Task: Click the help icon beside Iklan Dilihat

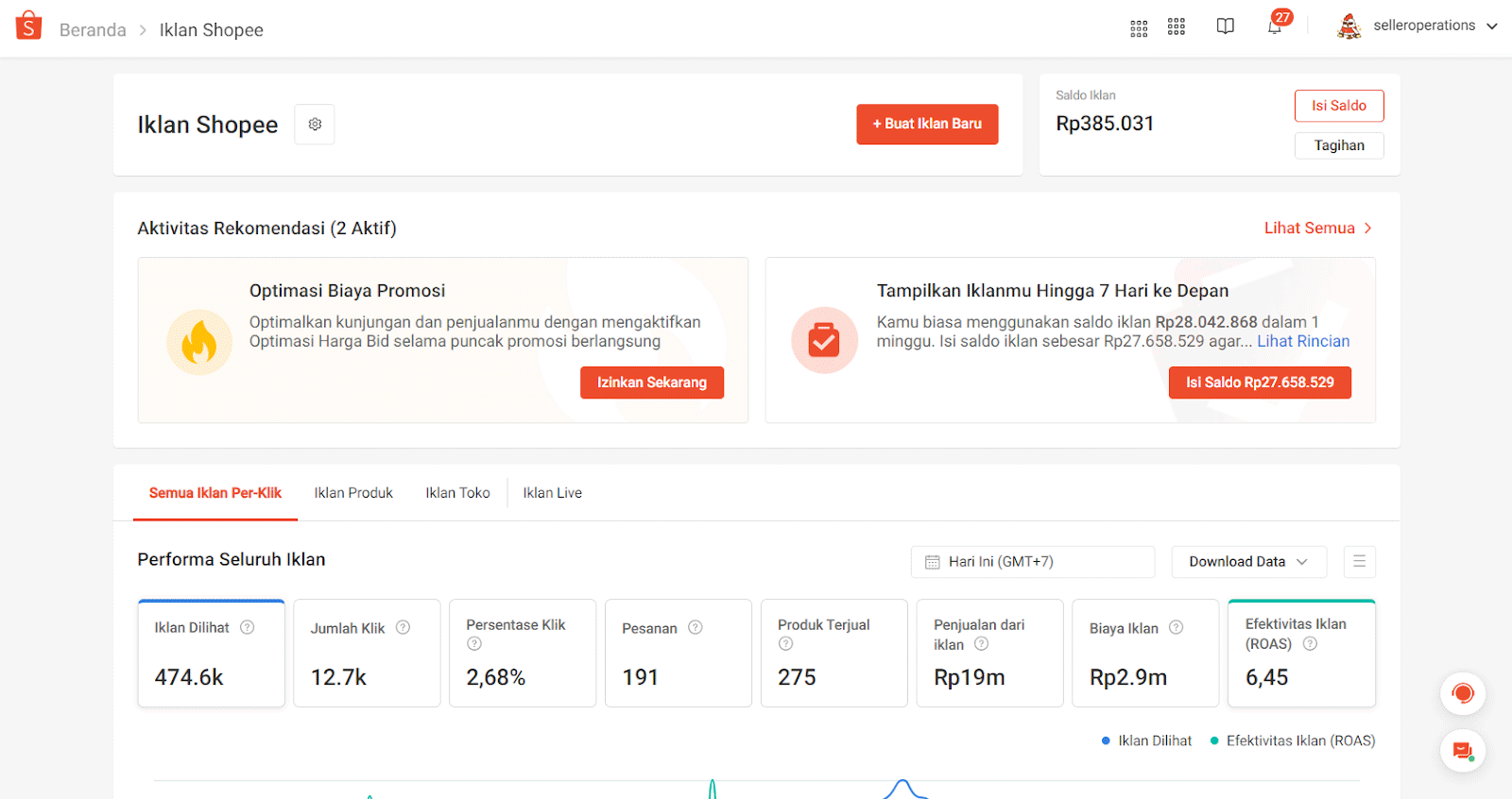Action: coord(248,627)
